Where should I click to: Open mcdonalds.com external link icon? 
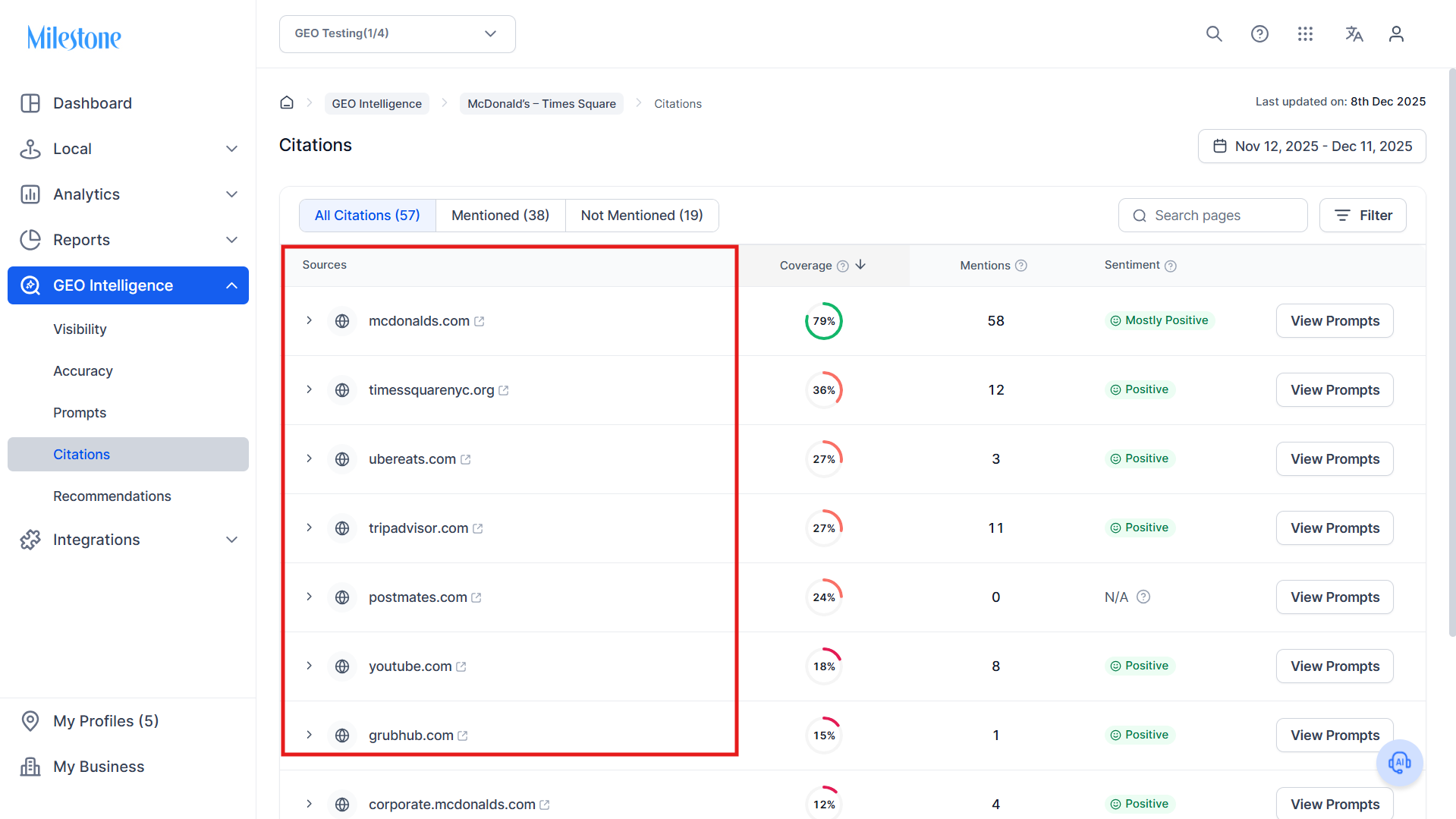click(x=480, y=322)
